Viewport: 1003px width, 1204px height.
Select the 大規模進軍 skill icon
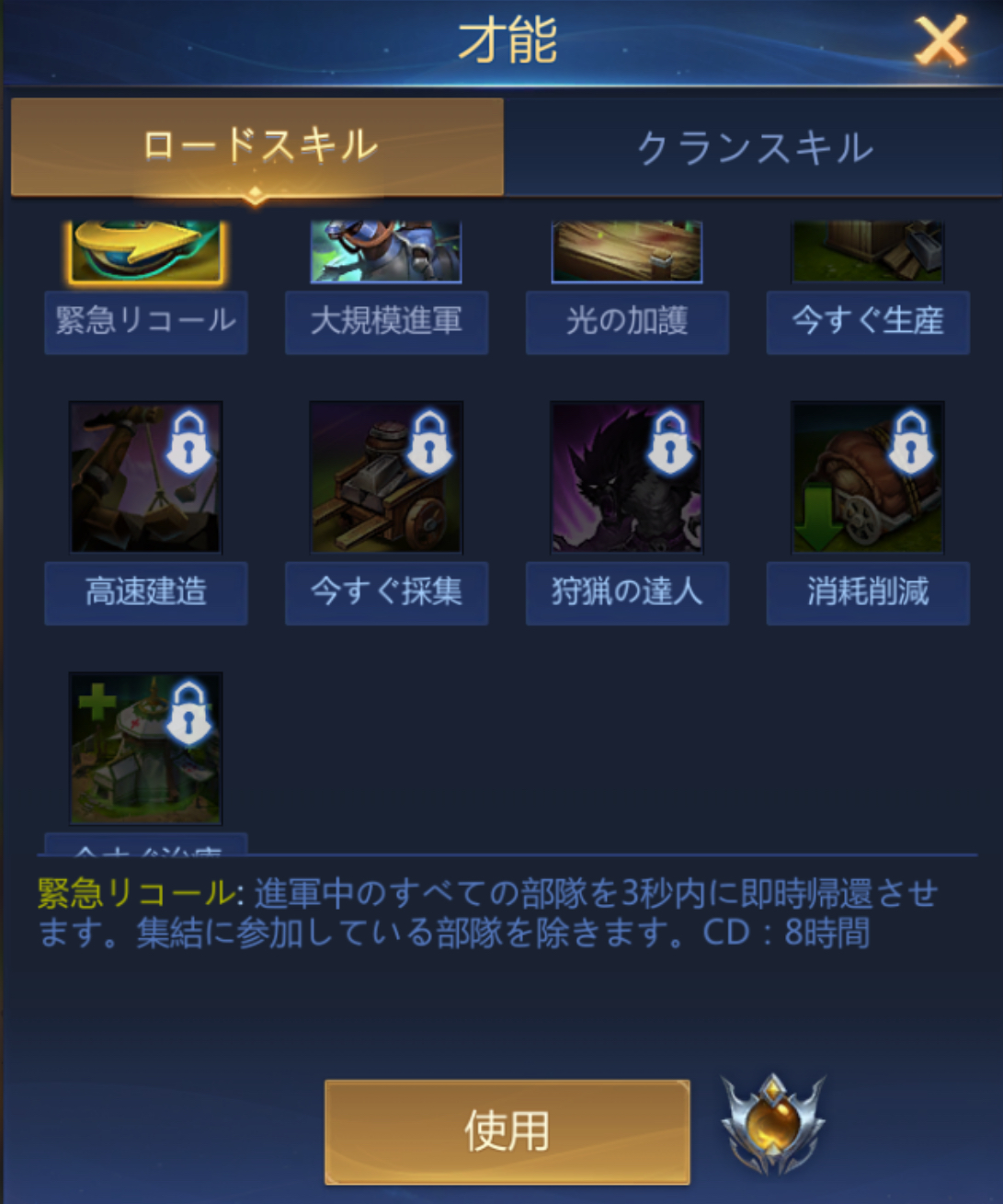click(386, 251)
